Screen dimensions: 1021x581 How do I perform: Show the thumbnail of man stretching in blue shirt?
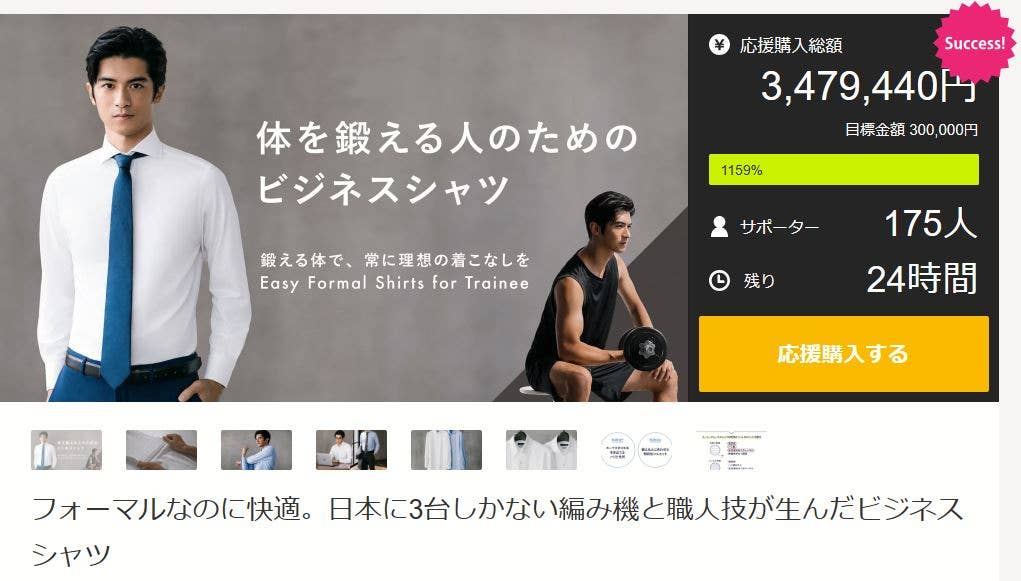pyautogui.click(x=257, y=450)
